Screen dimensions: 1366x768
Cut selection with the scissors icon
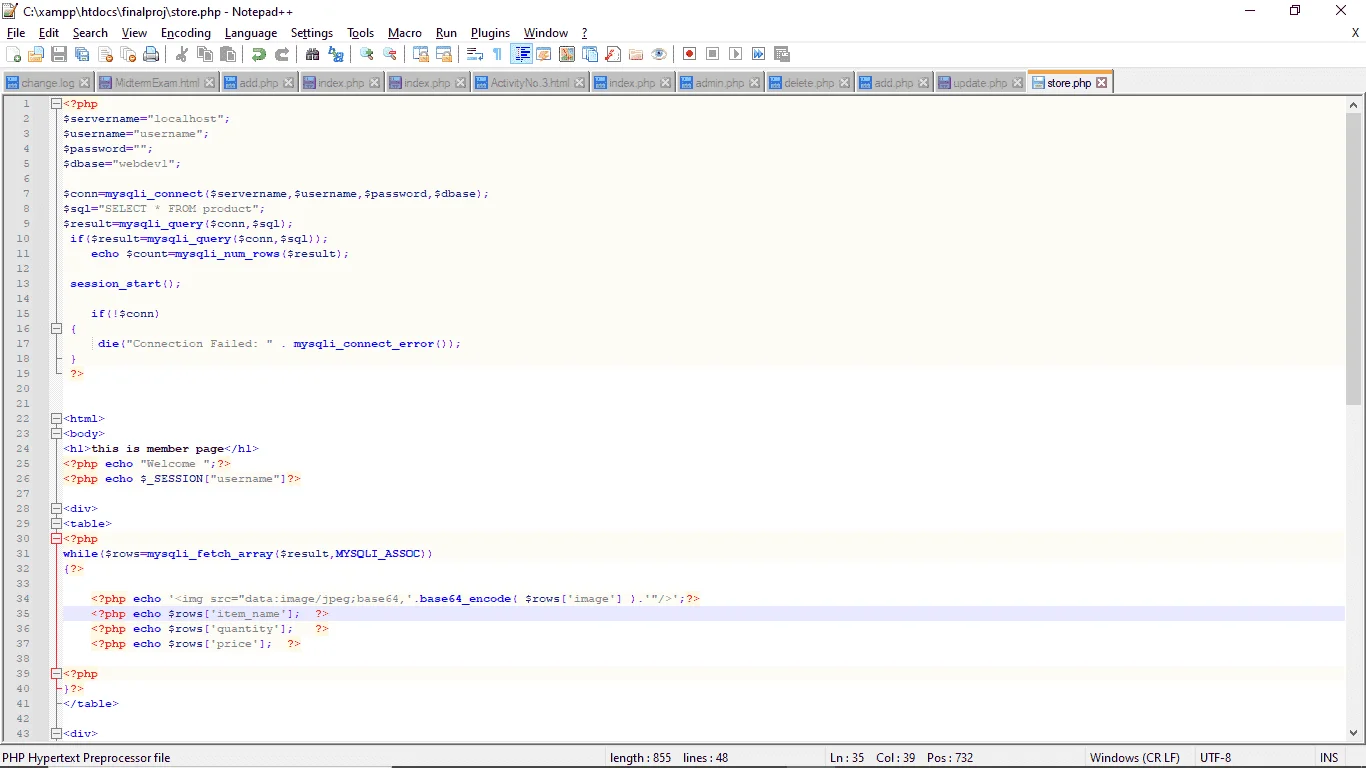click(x=182, y=54)
